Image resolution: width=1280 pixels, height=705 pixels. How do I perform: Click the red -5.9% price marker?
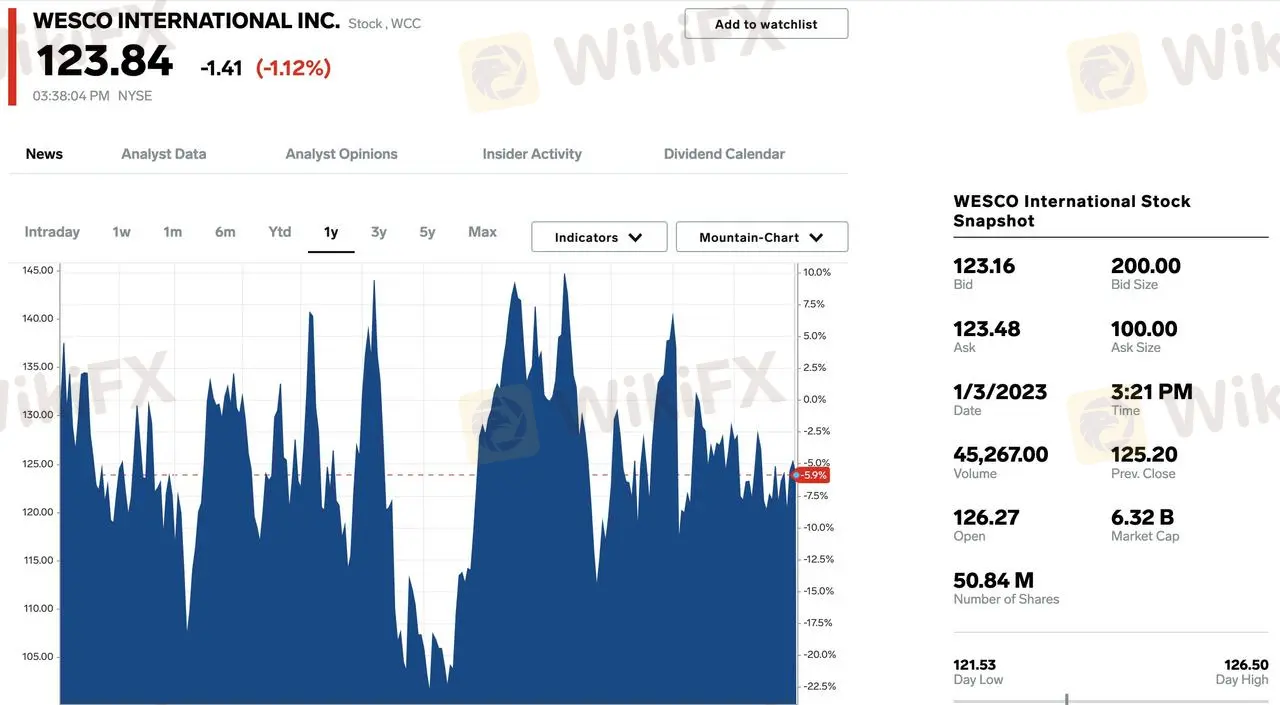814,475
